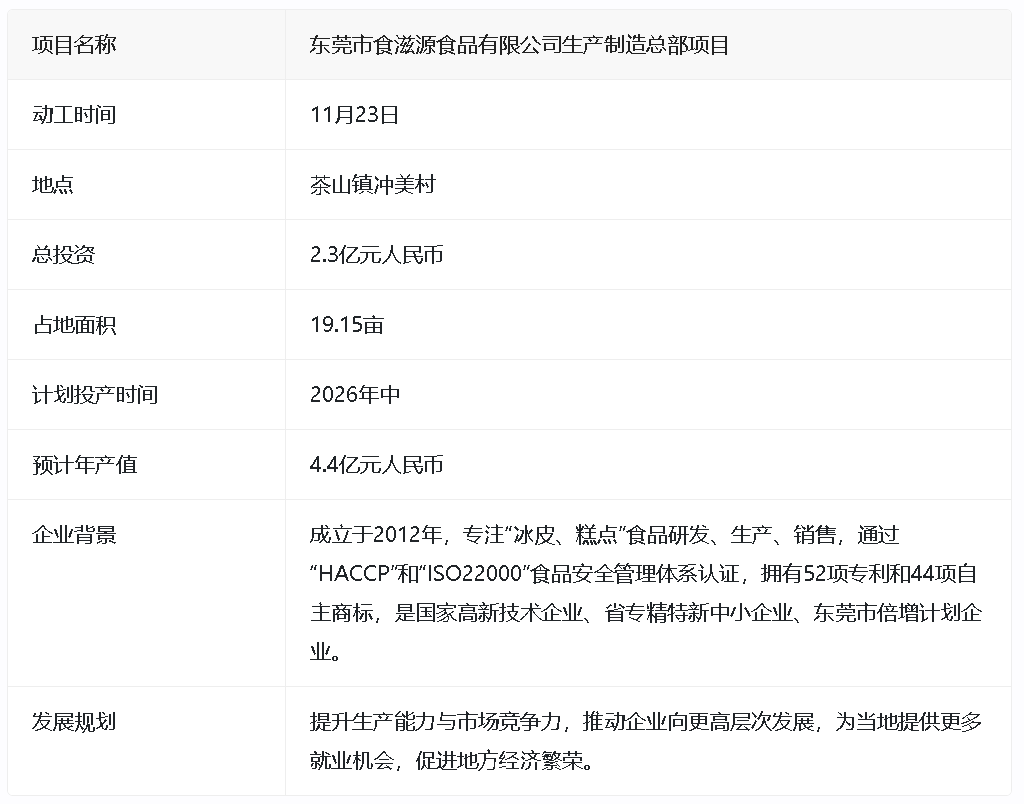The image size is (1024, 804).
Task: Select the 东莞市食滋源食品有限公司 project name text
Action: pyautogui.click(x=519, y=45)
